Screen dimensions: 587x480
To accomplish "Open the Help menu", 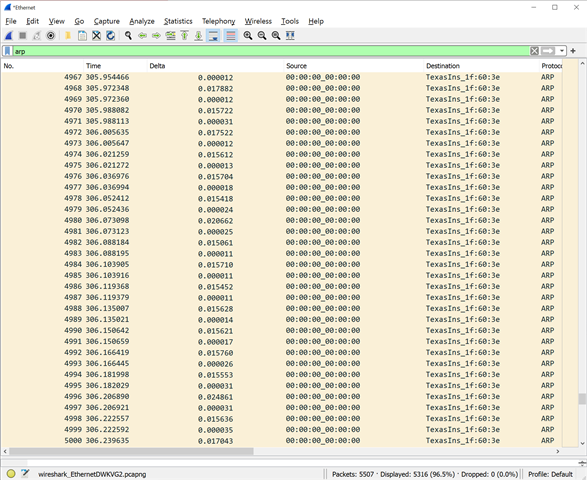I will point(316,21).
